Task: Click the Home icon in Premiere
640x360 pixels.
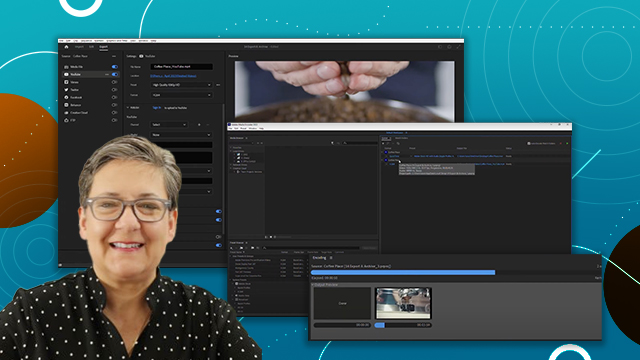Action: (66, 47)
